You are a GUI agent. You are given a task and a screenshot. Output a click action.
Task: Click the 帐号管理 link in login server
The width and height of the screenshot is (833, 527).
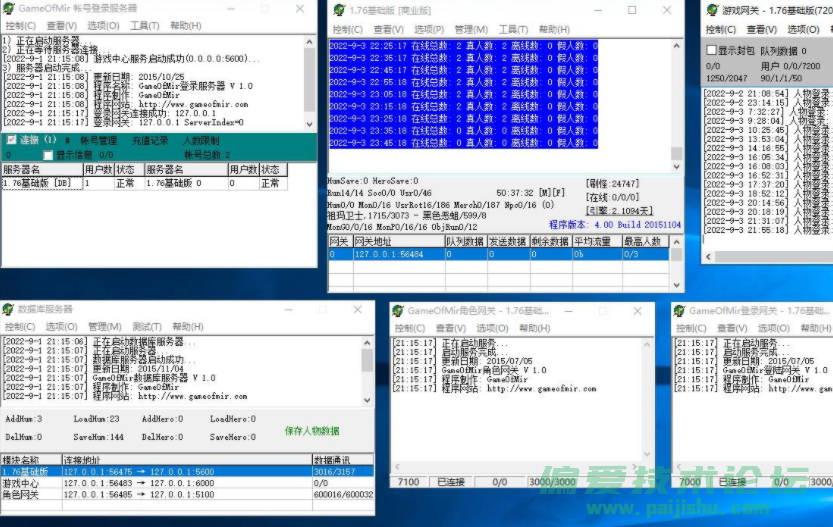(99, 141)
